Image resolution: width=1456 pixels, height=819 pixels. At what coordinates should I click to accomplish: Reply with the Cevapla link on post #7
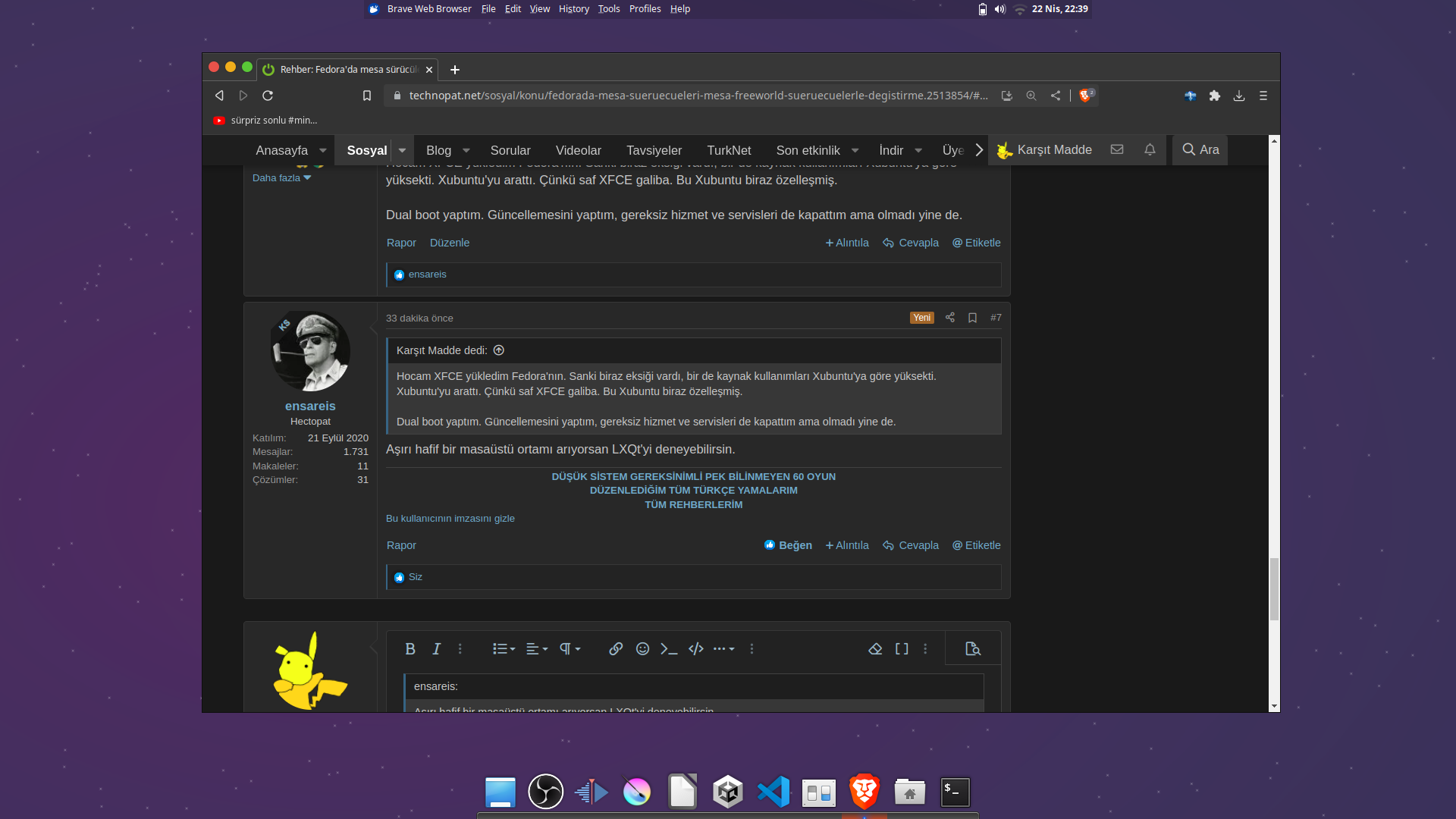tap(911, 545)
